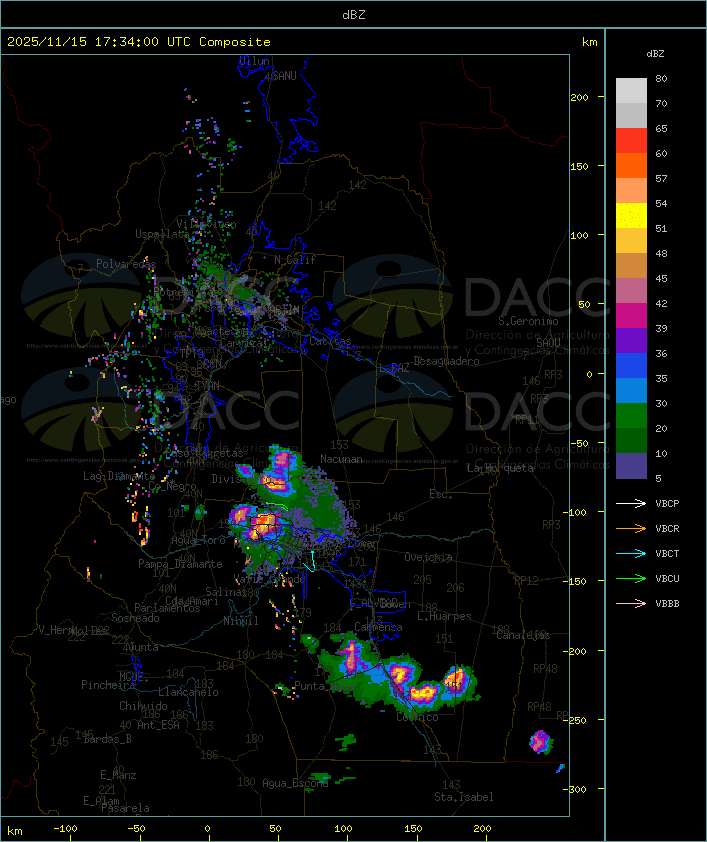
Task: Click the VBCP legend label
Action: click(x=667, y=503)
